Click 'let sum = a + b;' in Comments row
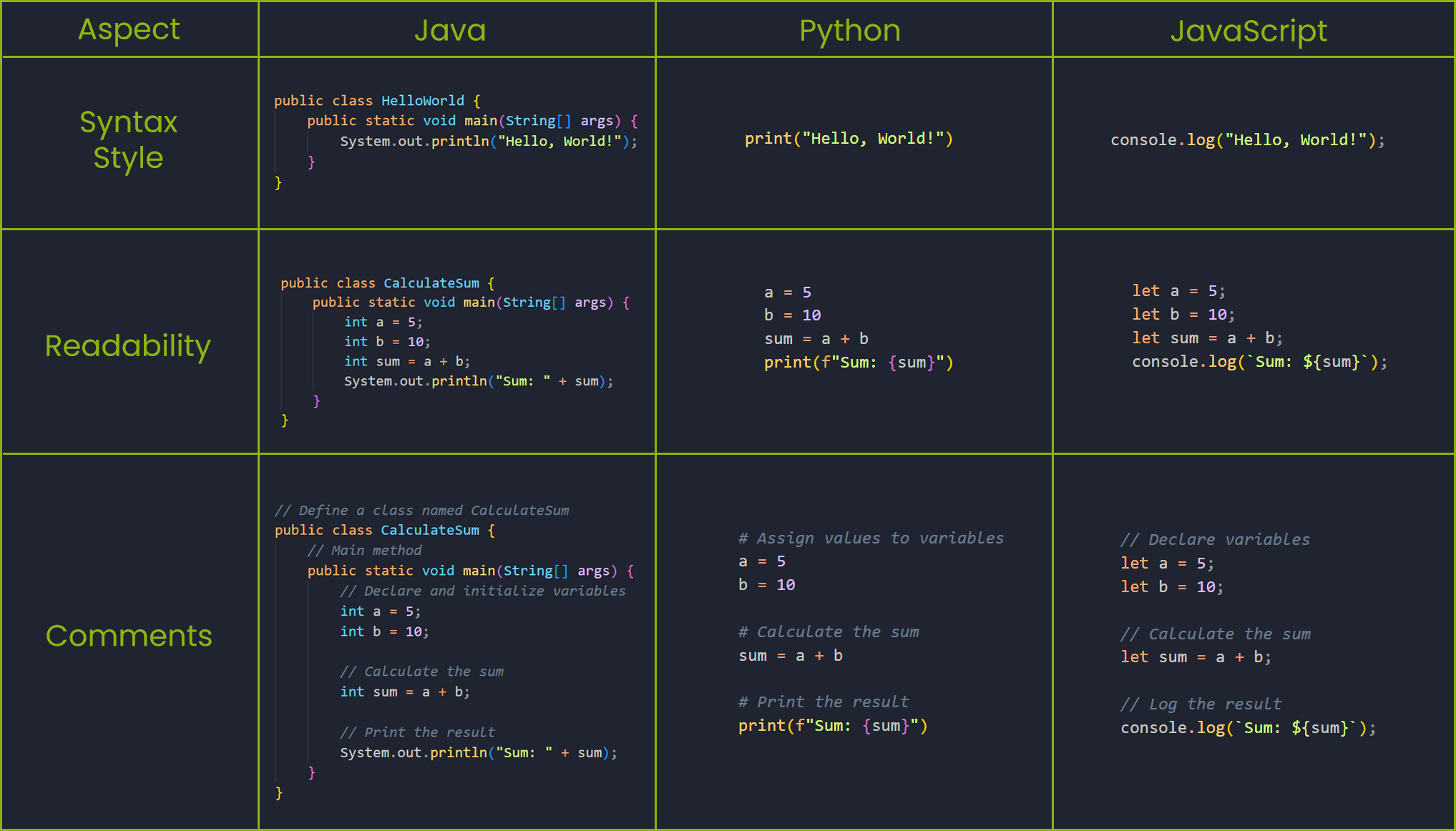The image size is (1456, 831). click(1196, 657)
